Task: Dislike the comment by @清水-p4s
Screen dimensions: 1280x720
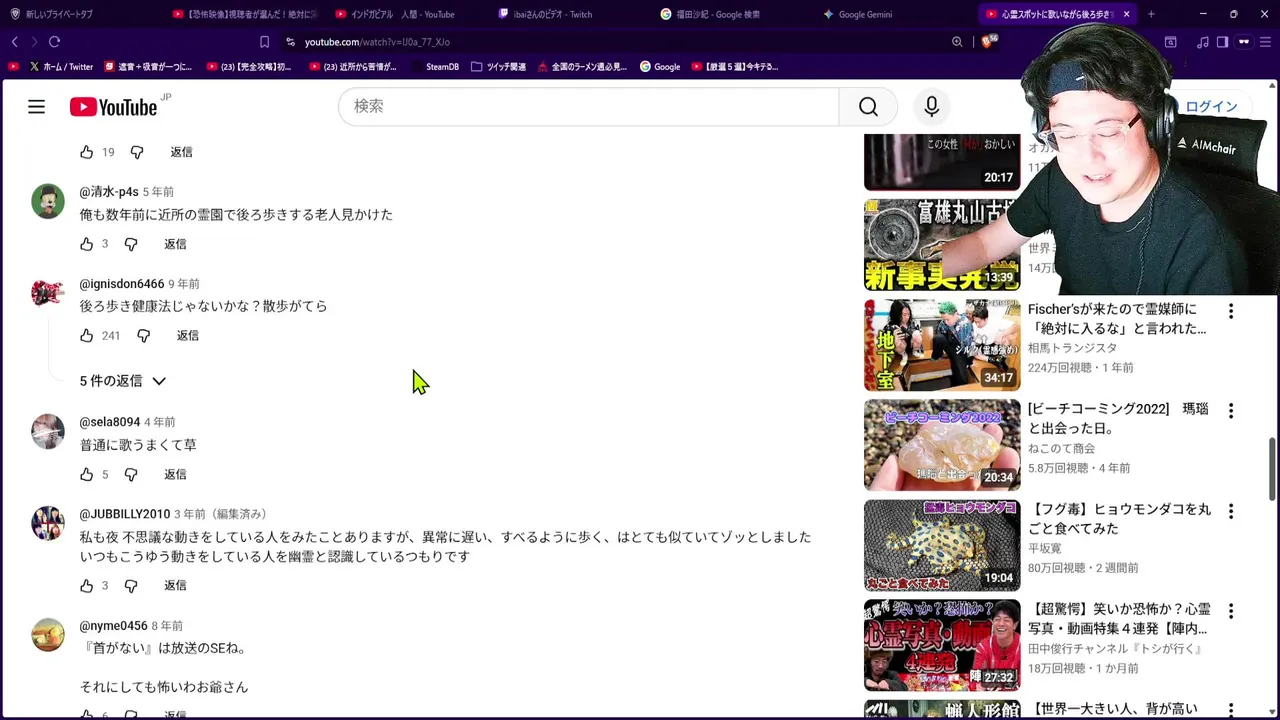Action: (131, 244)
